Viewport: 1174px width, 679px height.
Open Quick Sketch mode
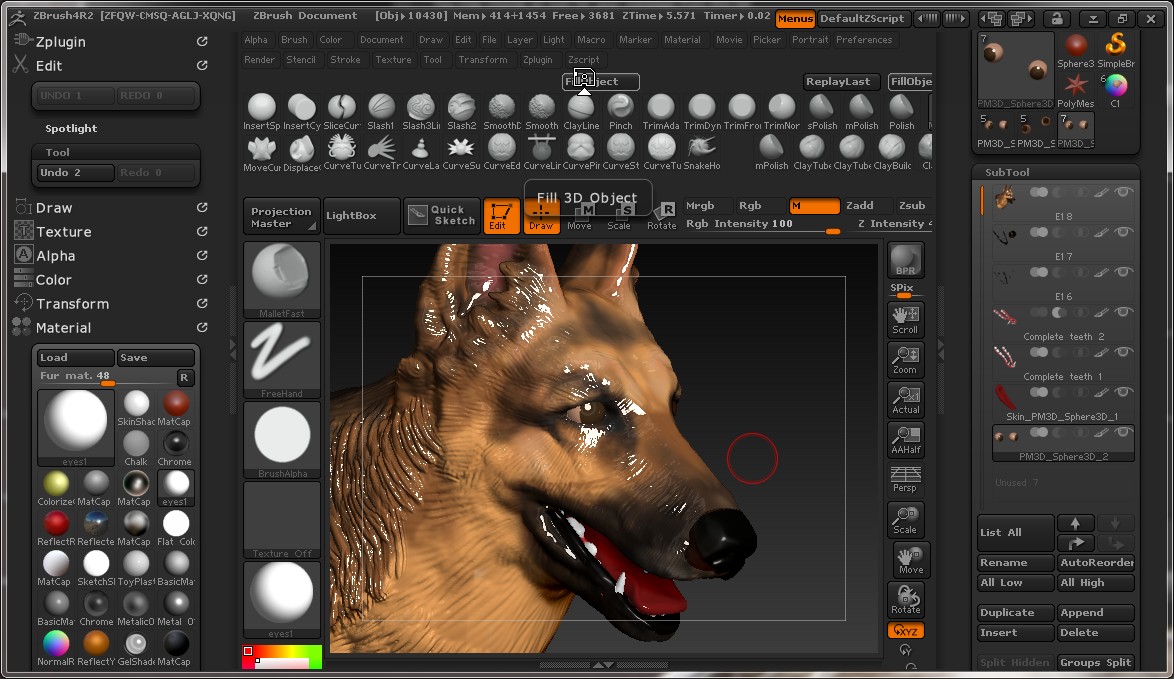click(x=442, y=216)
